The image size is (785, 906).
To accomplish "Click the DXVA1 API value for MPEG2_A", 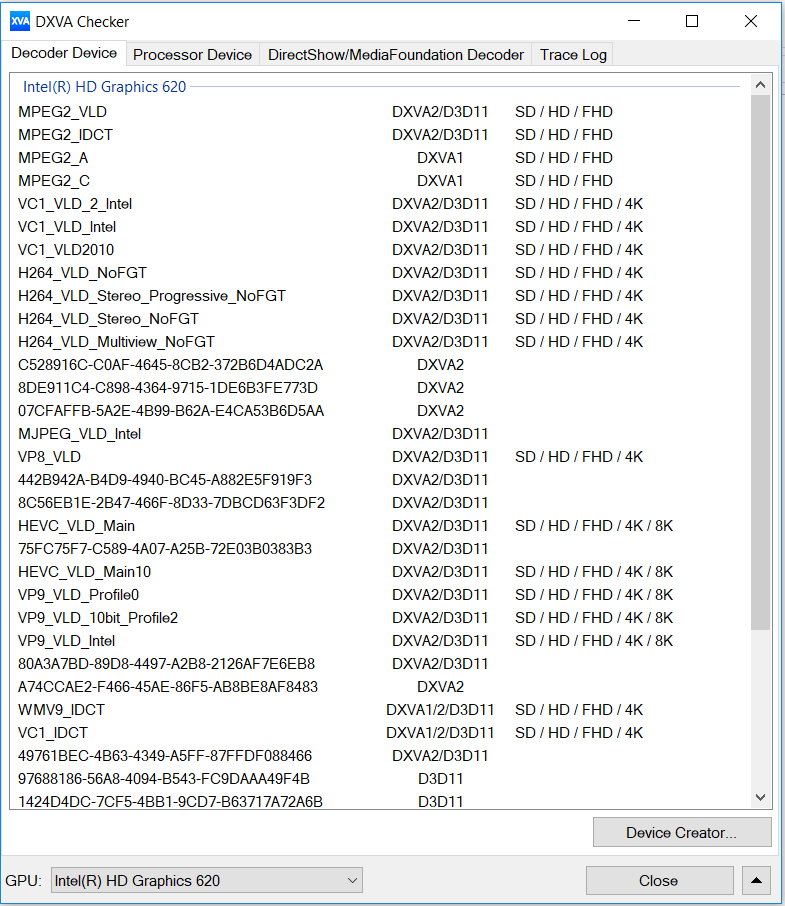I will (440, 158).
